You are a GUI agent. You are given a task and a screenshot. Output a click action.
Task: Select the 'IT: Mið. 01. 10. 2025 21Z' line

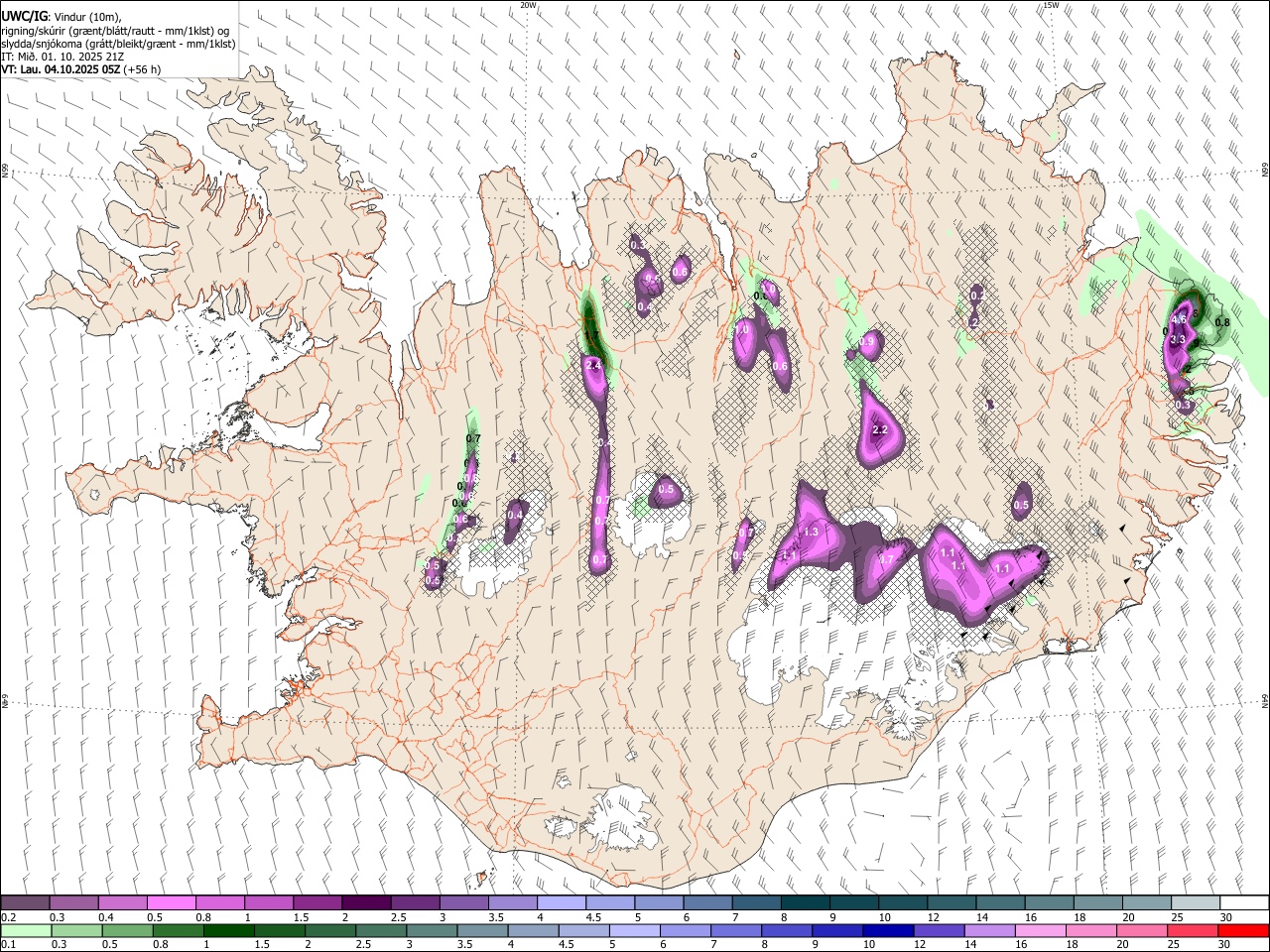63,57
